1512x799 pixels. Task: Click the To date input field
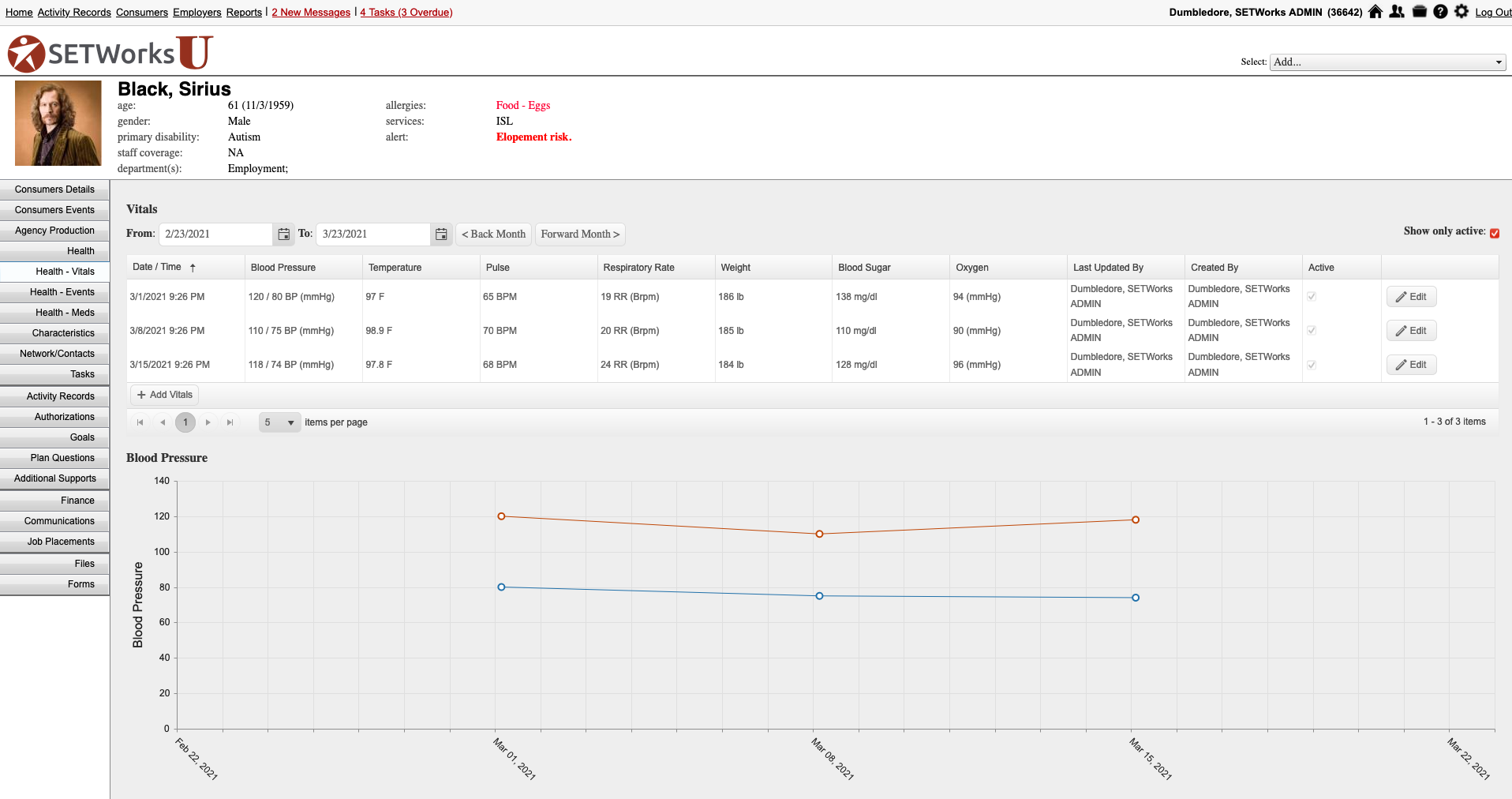373,234
